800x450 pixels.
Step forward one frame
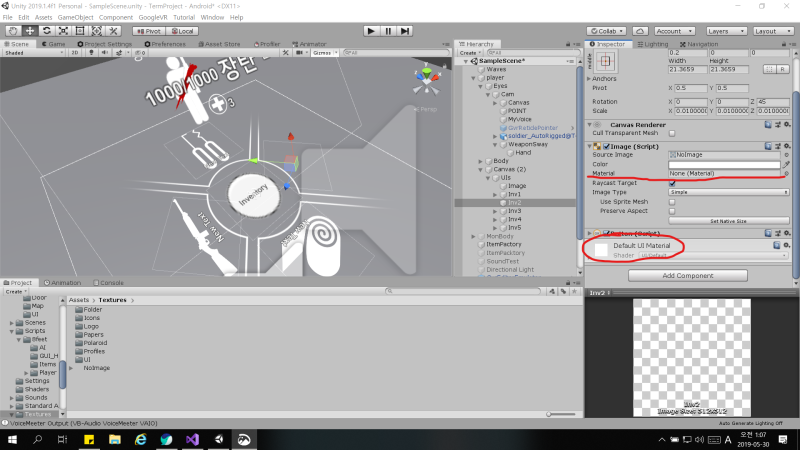click(x=405, y=31)
